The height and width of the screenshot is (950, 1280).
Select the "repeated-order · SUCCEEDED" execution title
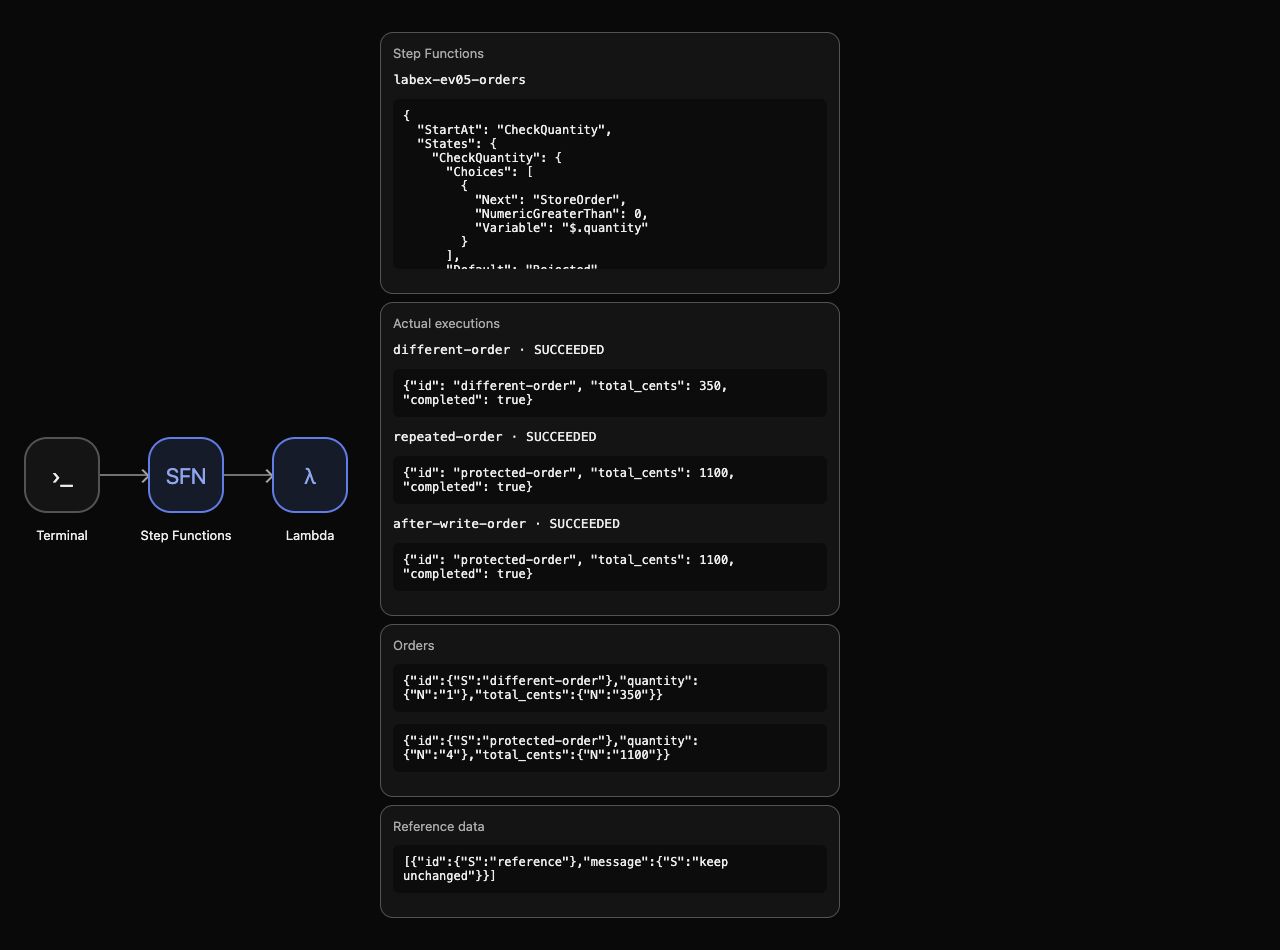494,437
